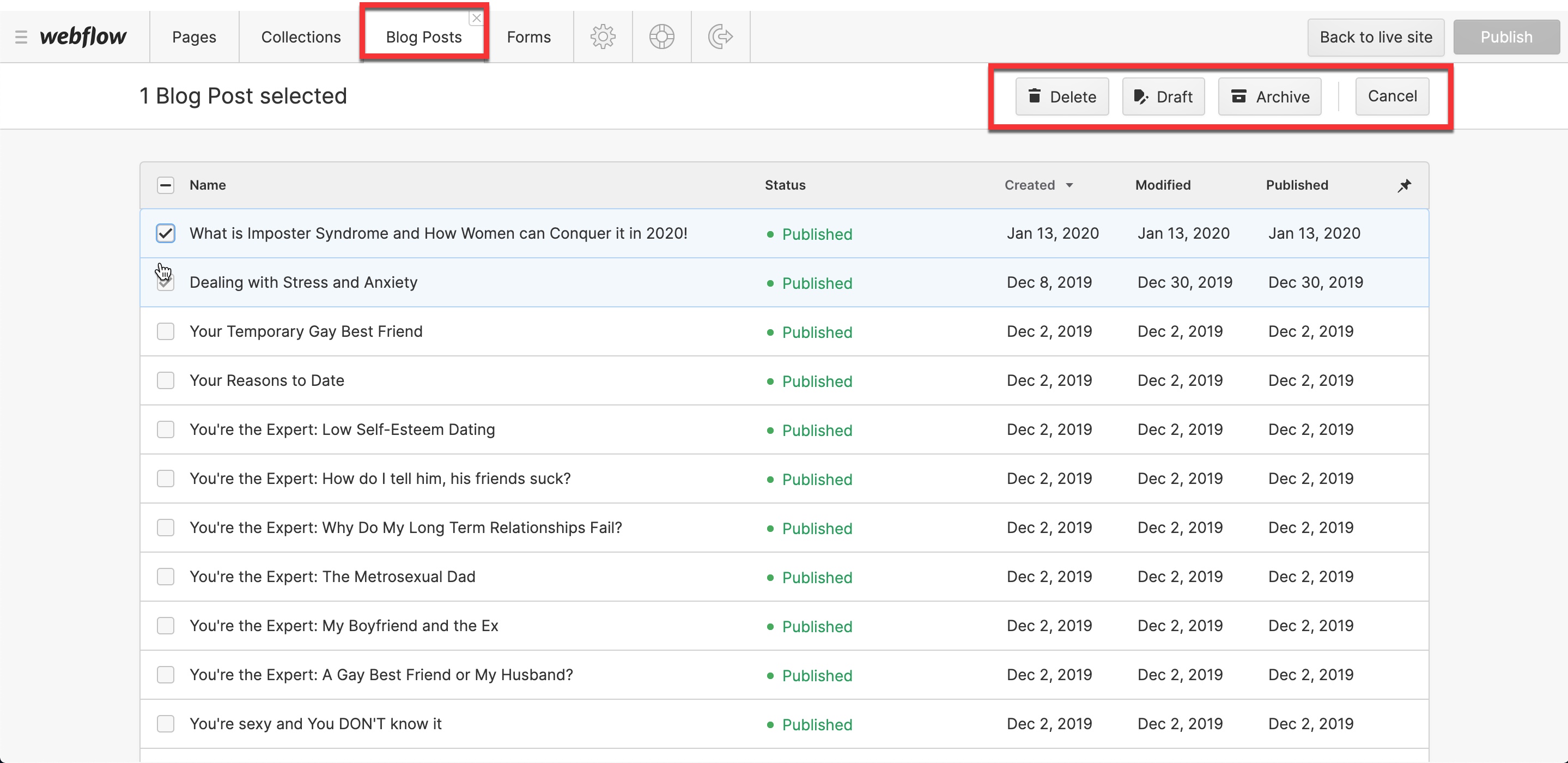Open 'Dealing with Stress and Anxiety' post
The width and height of the screenshot is (1568, 763).
(x=303, y=282)
